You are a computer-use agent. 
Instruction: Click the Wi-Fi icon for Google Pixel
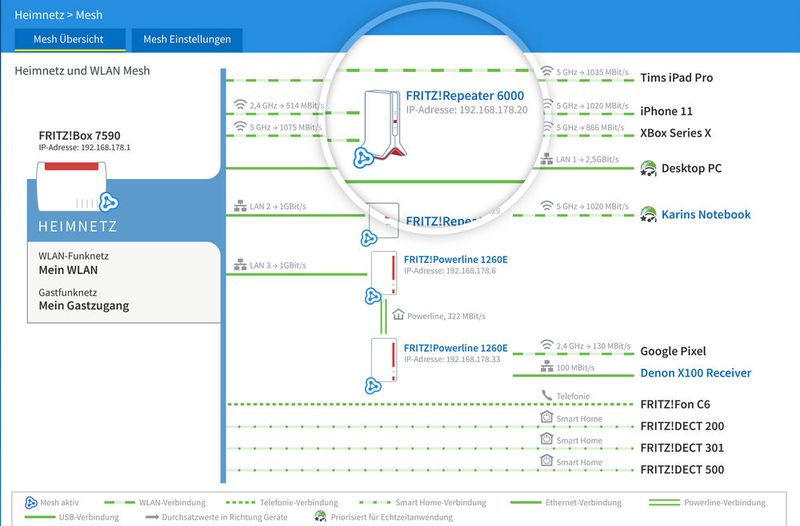tap(546, 345)
